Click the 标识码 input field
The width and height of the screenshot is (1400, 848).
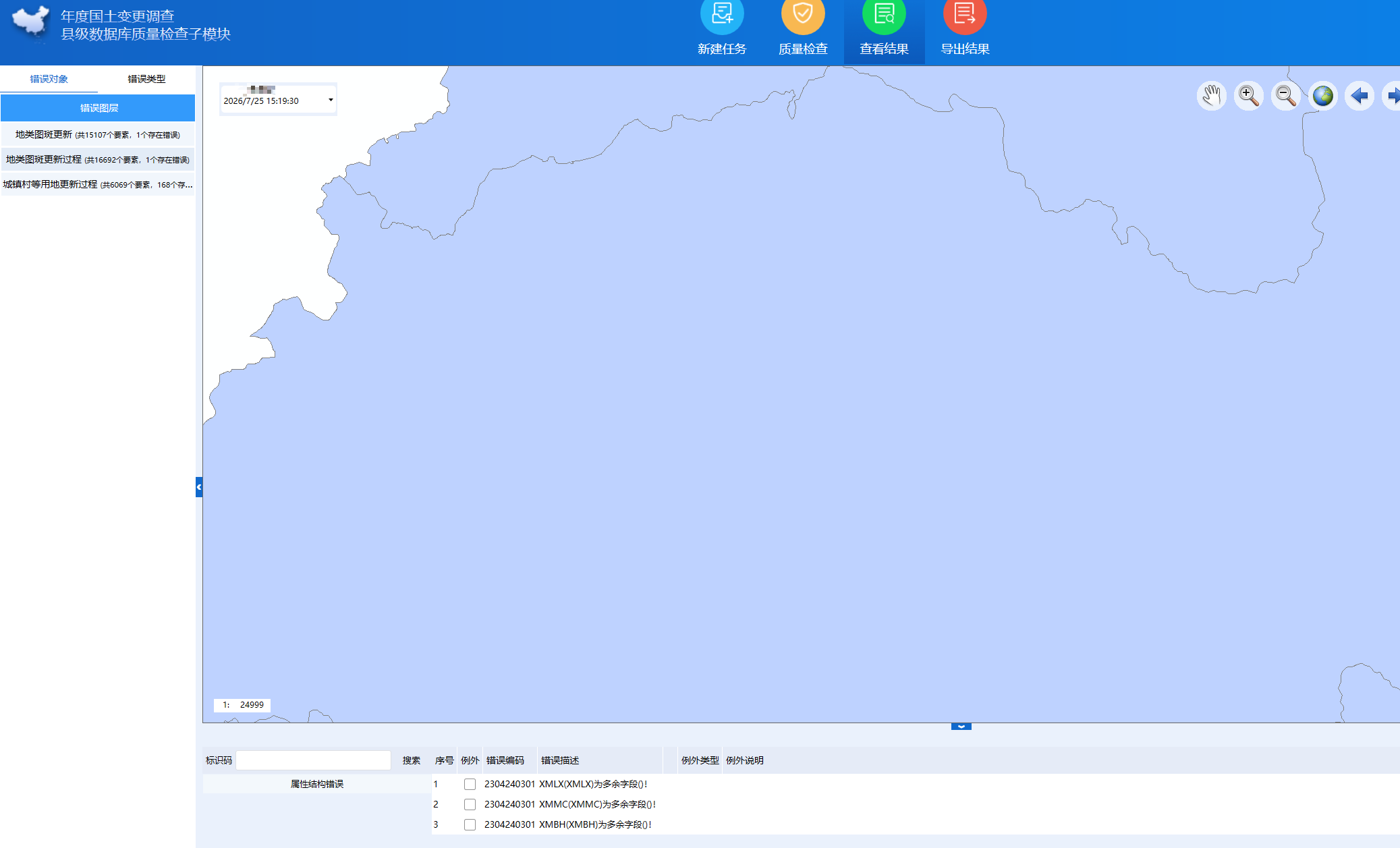pos(314,760)
